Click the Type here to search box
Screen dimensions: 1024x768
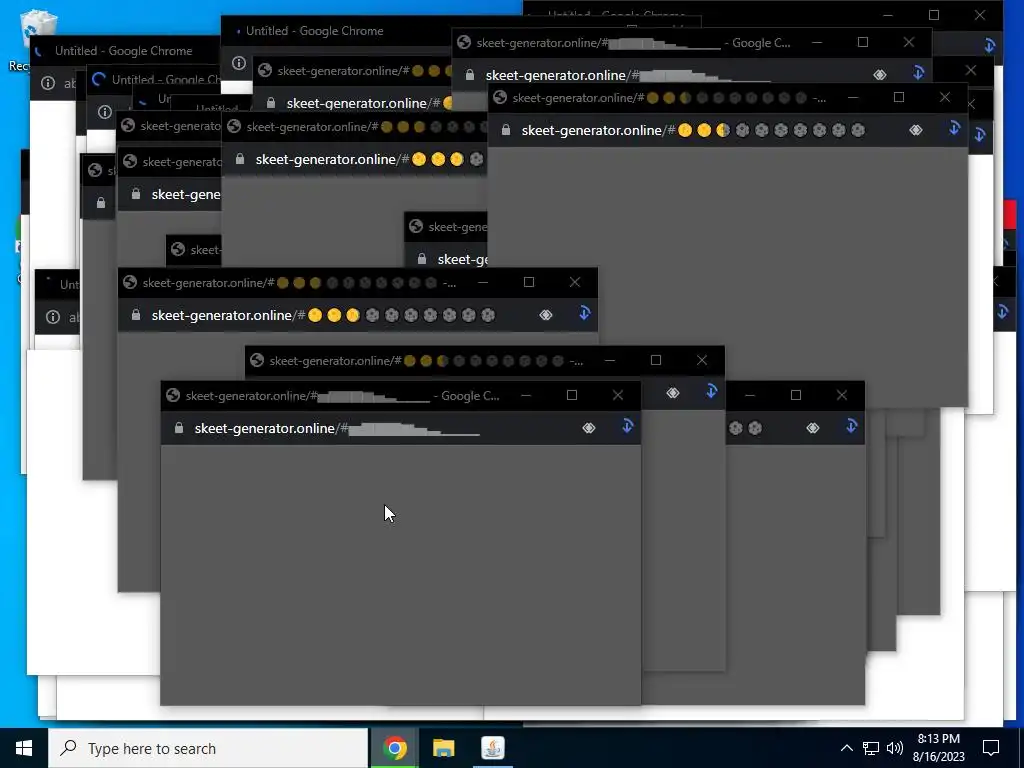pos(208,748)
